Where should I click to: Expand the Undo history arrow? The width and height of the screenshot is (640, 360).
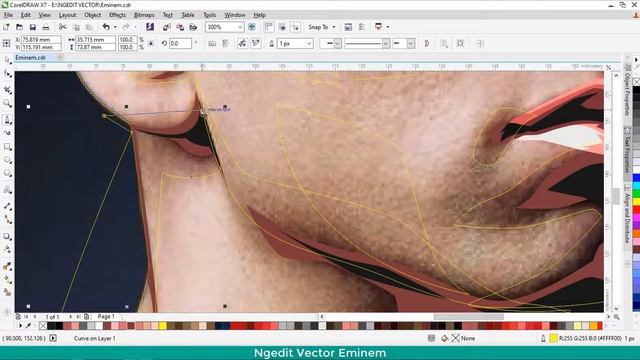pos(115,27)
